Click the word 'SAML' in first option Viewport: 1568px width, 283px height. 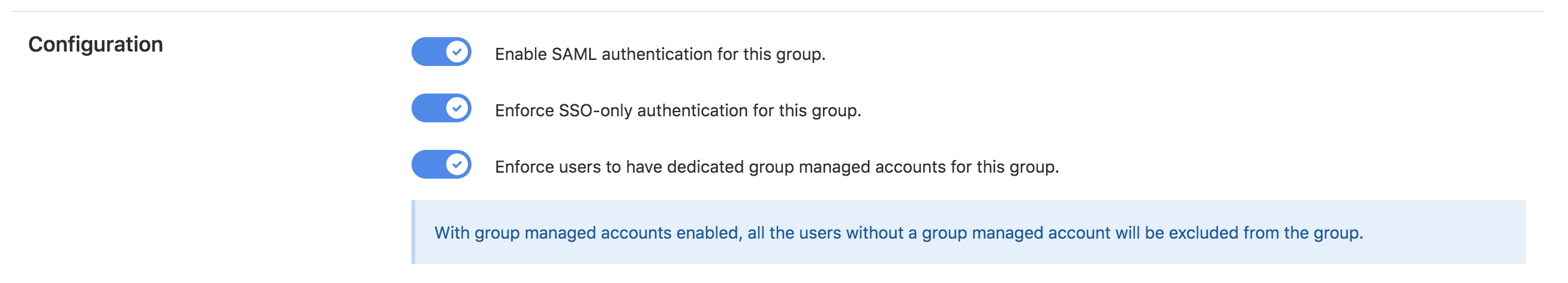(574, 54)
